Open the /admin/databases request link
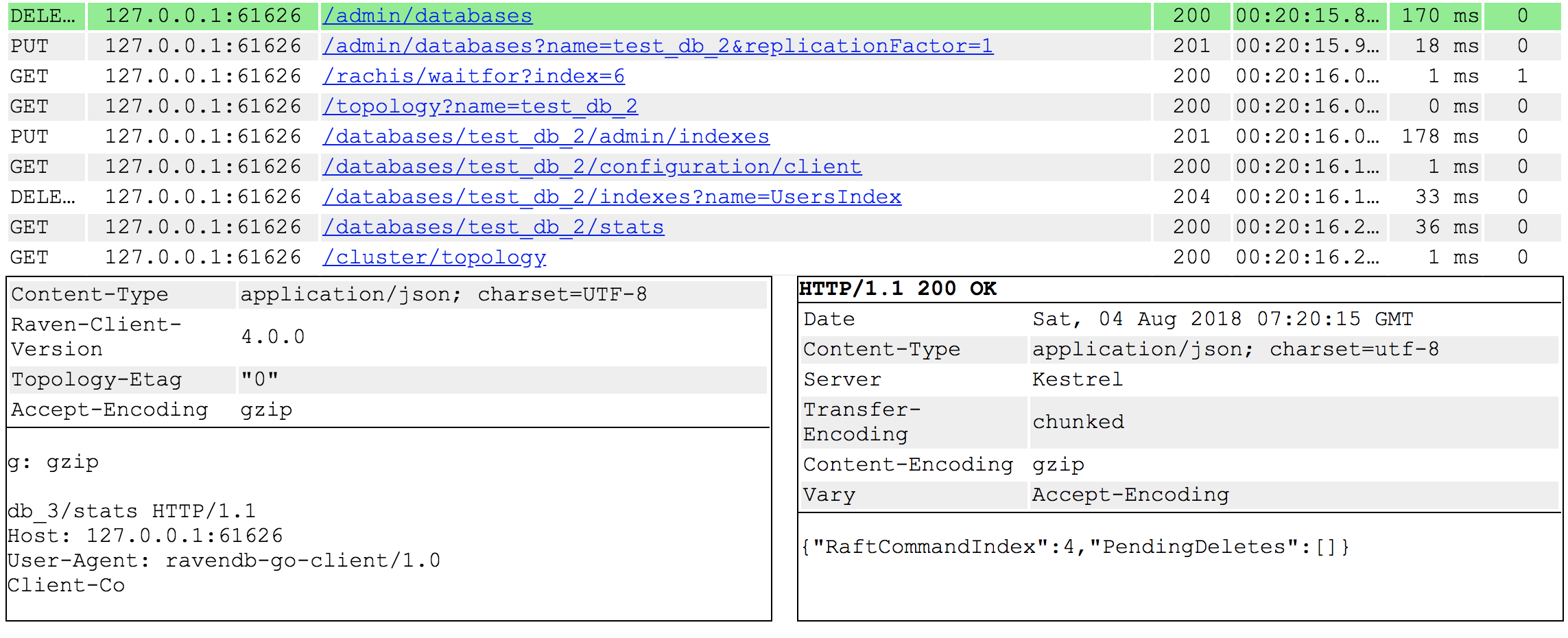The width and height of the screenshot is (1568, 638). pos(427,16)
